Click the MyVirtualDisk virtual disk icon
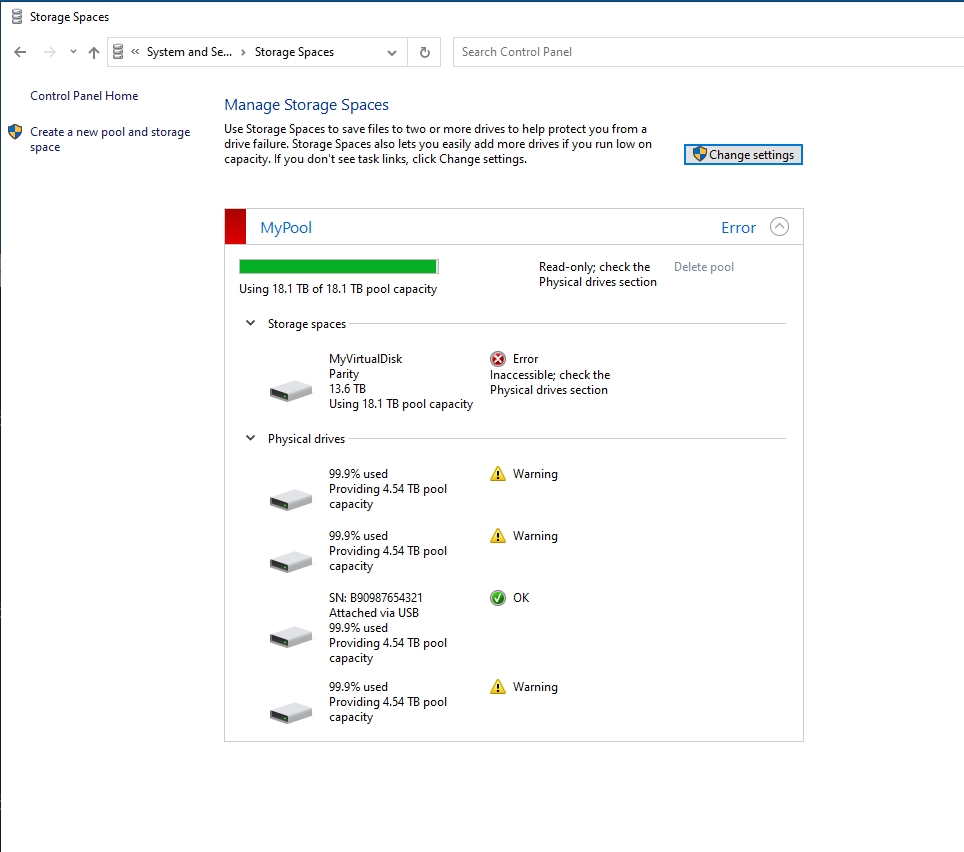The image size is (964, 852). (x=290, y=390)
